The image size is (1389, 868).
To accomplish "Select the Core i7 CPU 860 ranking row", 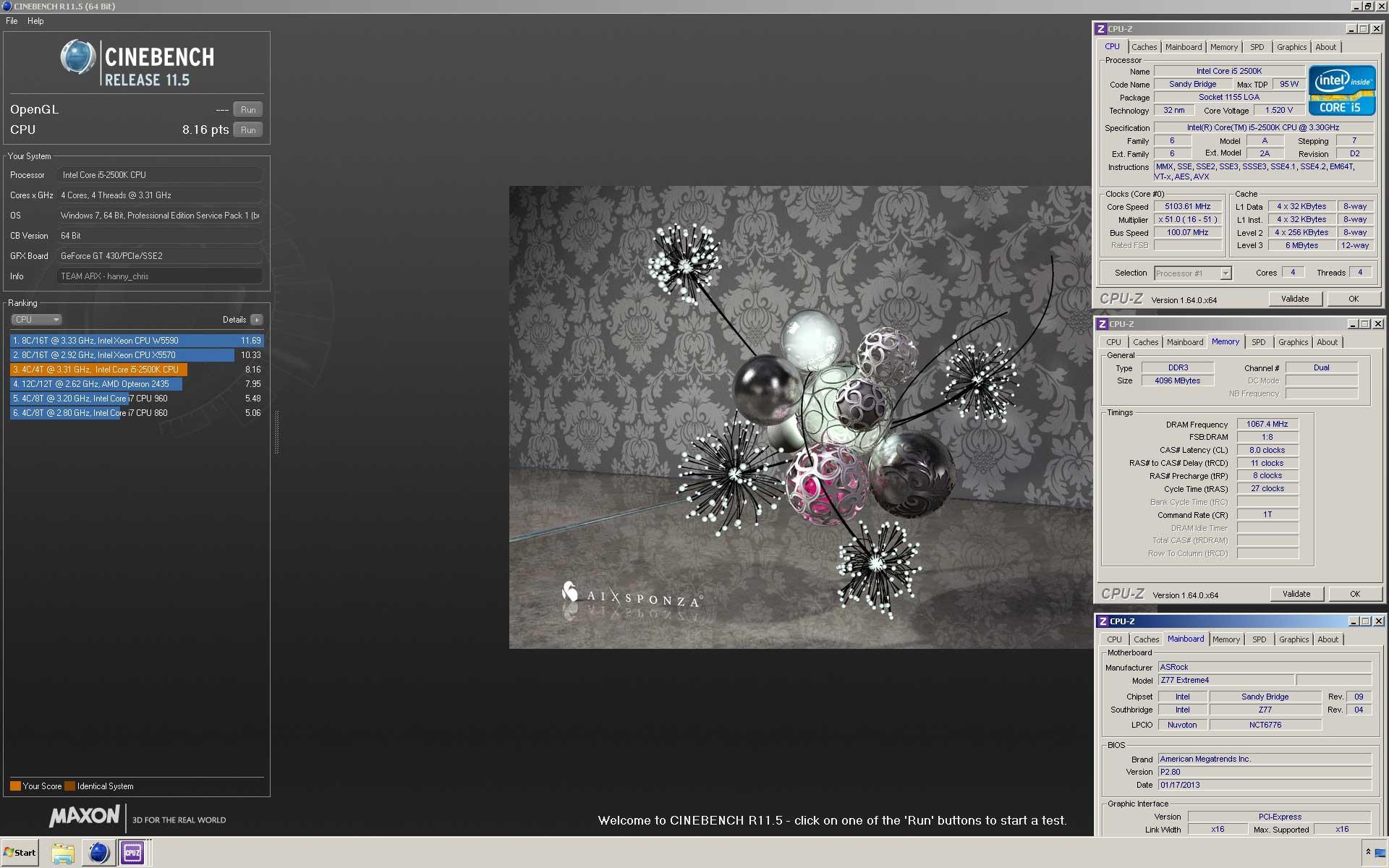I will (x=137, y=413).
